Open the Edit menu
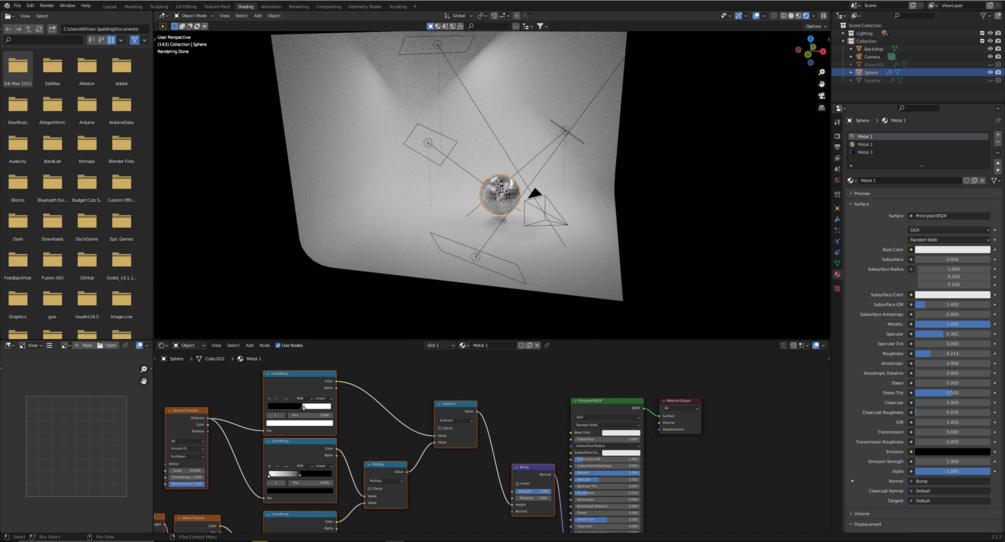1005x542 pixels. click(30, 5)
